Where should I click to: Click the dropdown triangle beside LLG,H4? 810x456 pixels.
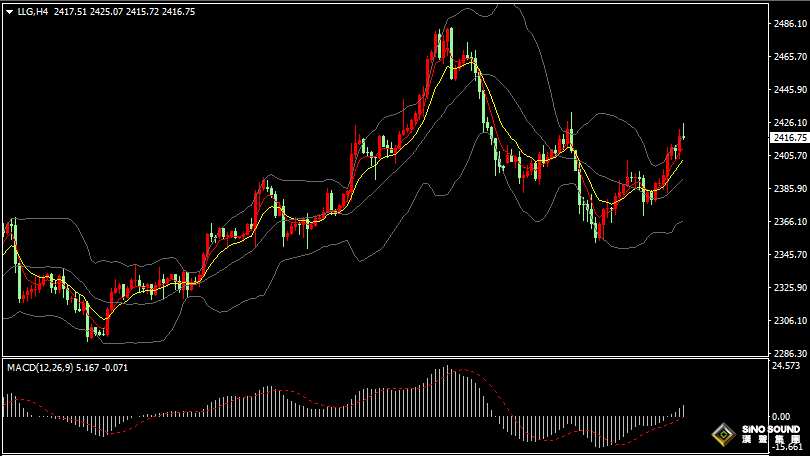[x=9, y=12]
